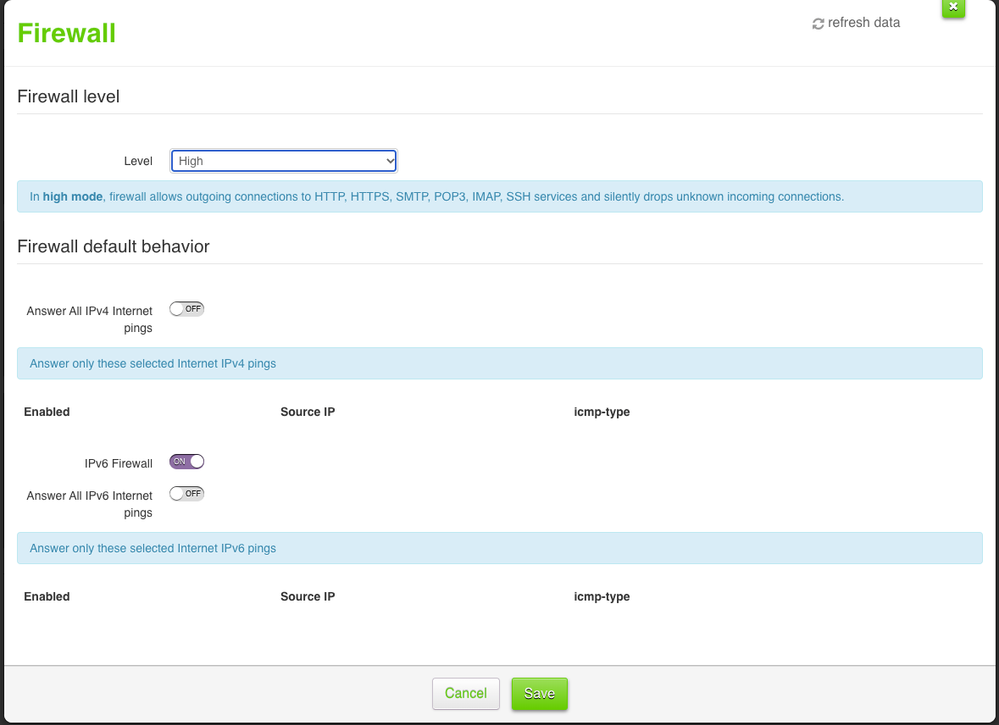
Task: Click the Cancel button
Action: pos(465,693)
